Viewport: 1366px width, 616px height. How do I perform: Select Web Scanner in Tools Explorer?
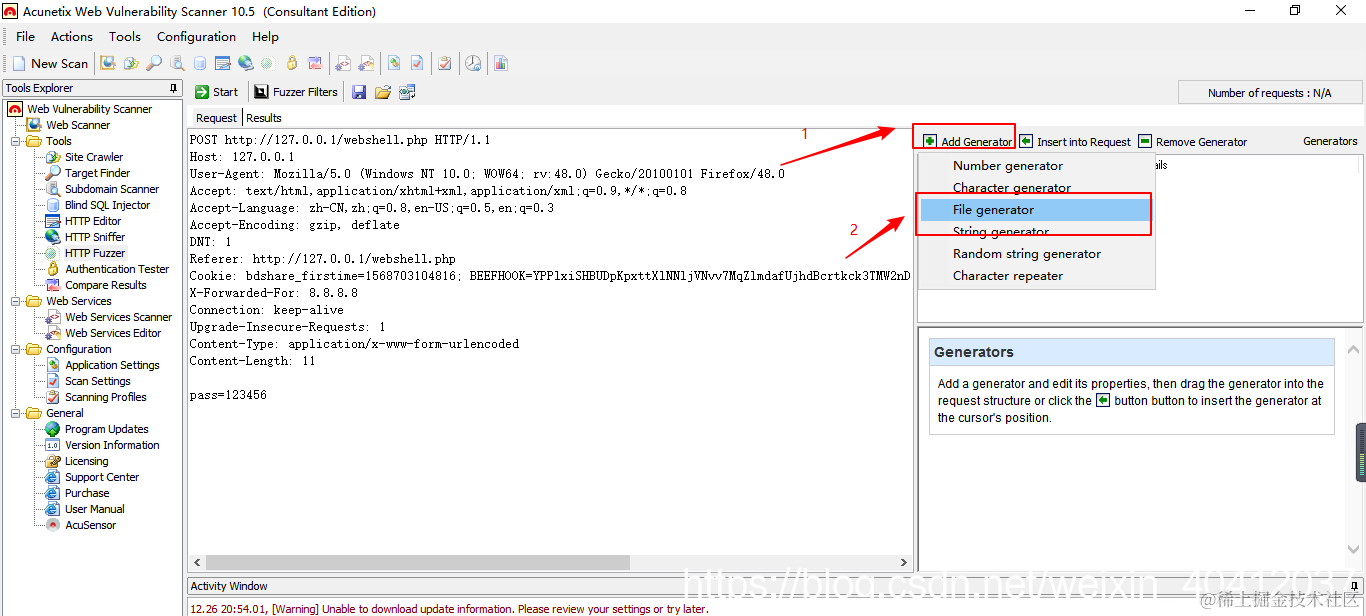coord(78,125)
